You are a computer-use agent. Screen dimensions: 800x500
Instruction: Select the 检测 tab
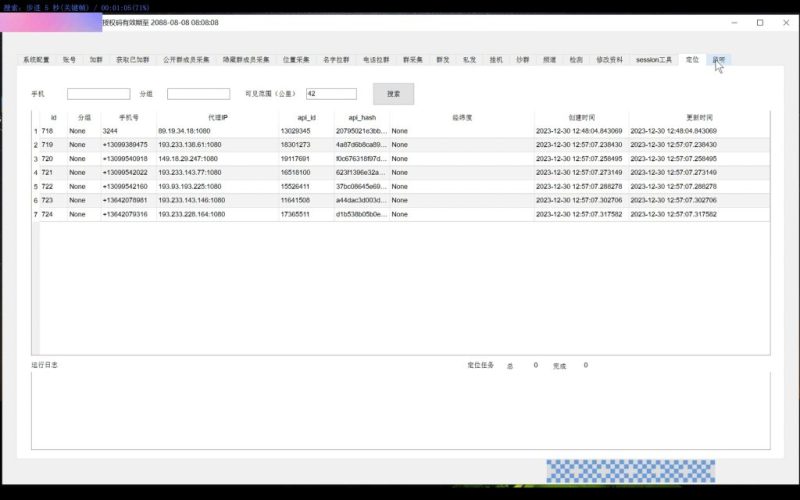coord(576,60)
